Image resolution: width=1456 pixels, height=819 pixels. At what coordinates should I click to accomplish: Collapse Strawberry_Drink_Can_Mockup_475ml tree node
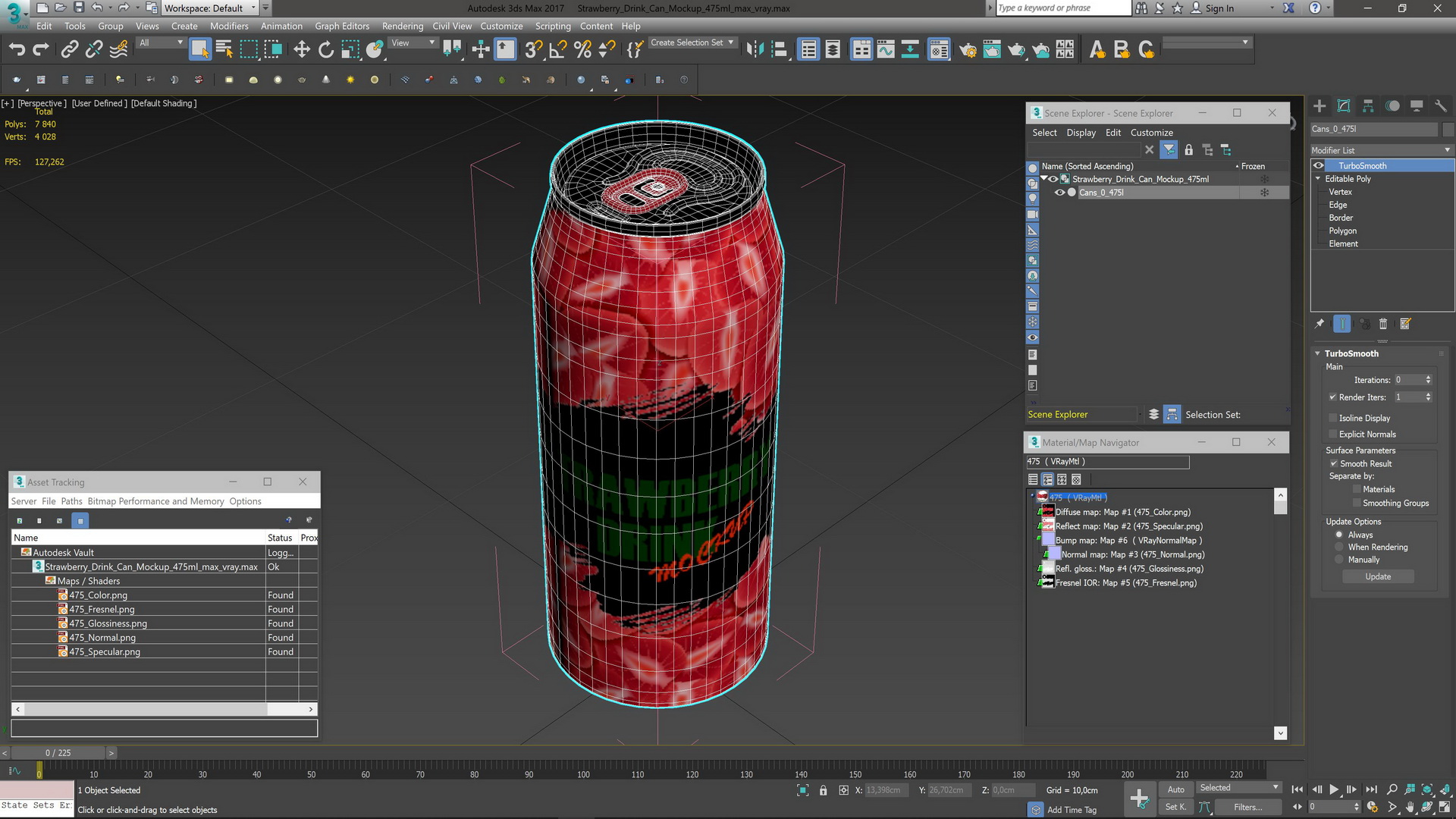[x=1044, y=179]
